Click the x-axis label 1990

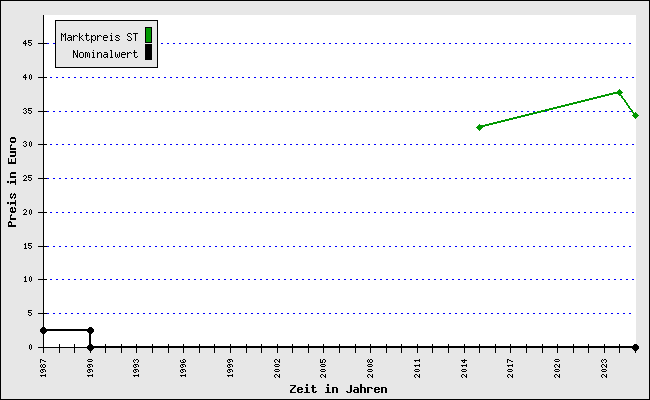tap(90, 368)
